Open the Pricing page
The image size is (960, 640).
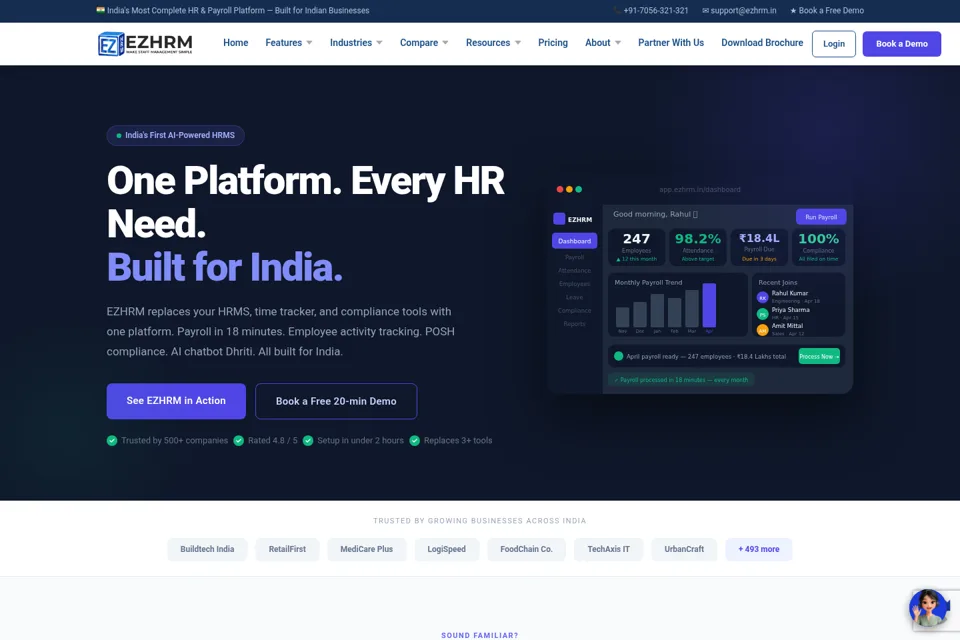pyautogui.click(x=553, y=43)
